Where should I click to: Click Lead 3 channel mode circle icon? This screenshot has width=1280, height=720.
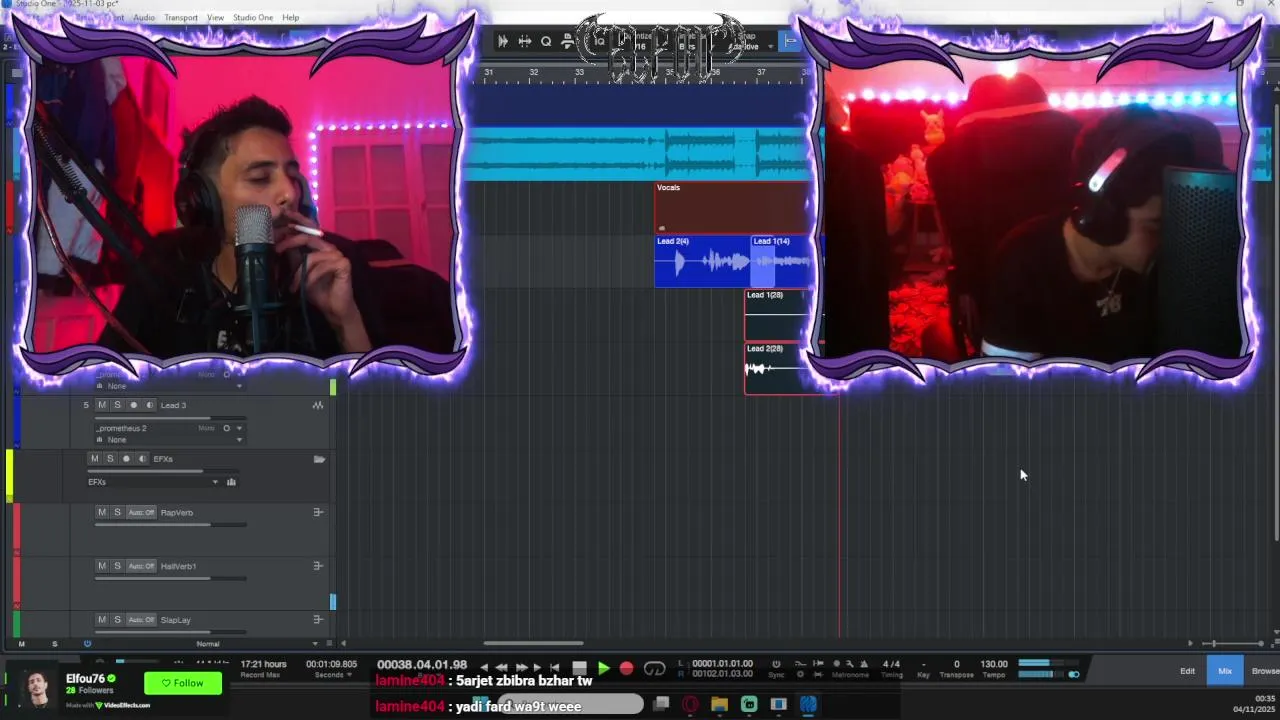226,428
